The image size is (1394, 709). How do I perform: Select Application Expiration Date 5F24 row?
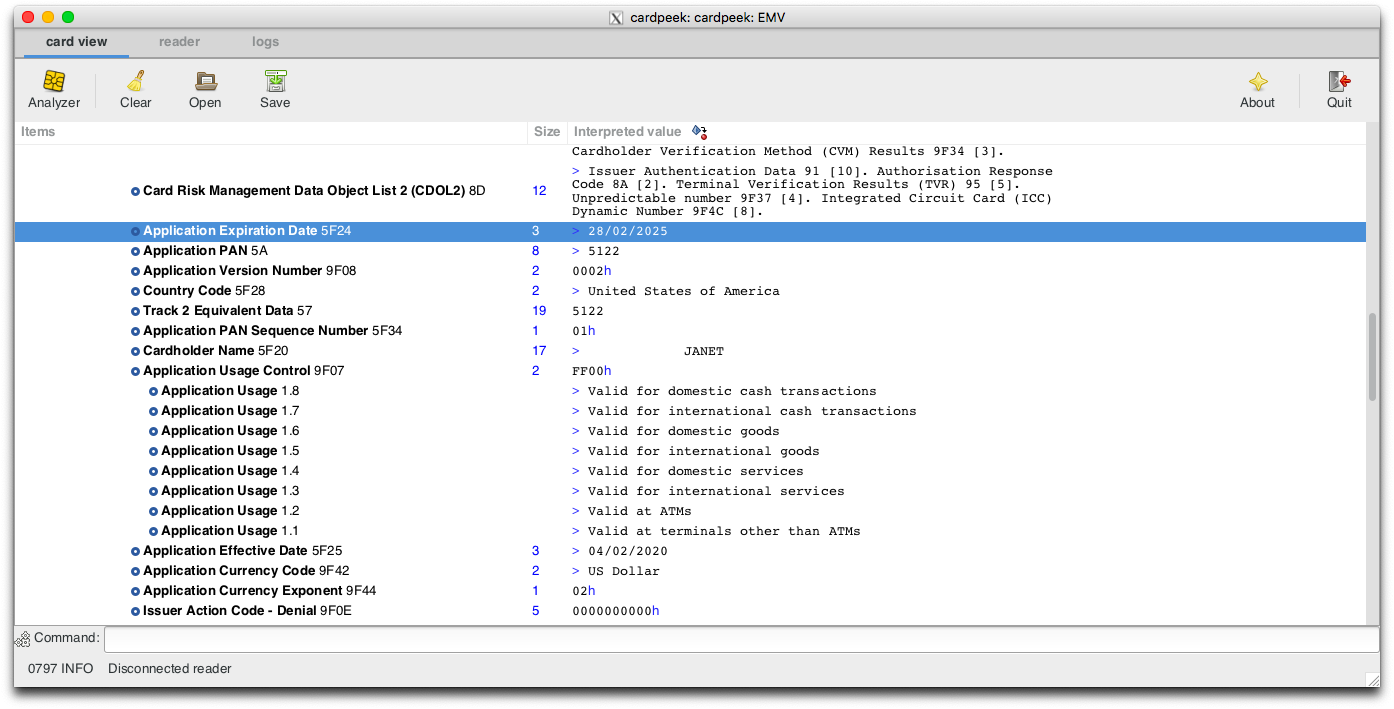coord(690,231)
